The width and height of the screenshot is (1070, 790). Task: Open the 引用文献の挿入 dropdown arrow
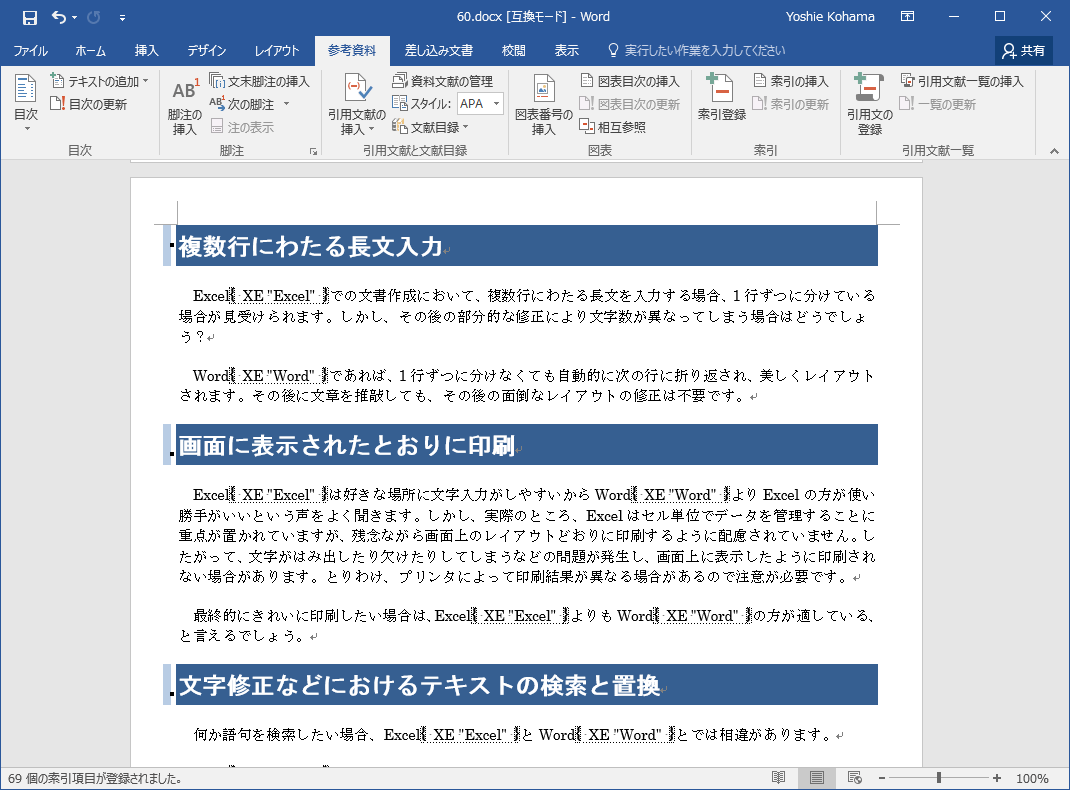[371, 129]
